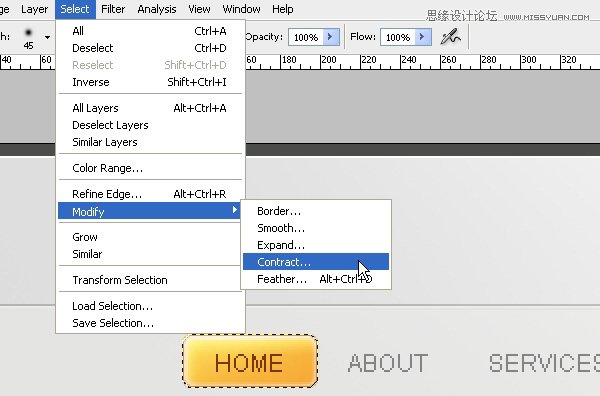Open the Opacity slider arrow
The height and width of the screenshot is (396, 600).
[331, 37]
